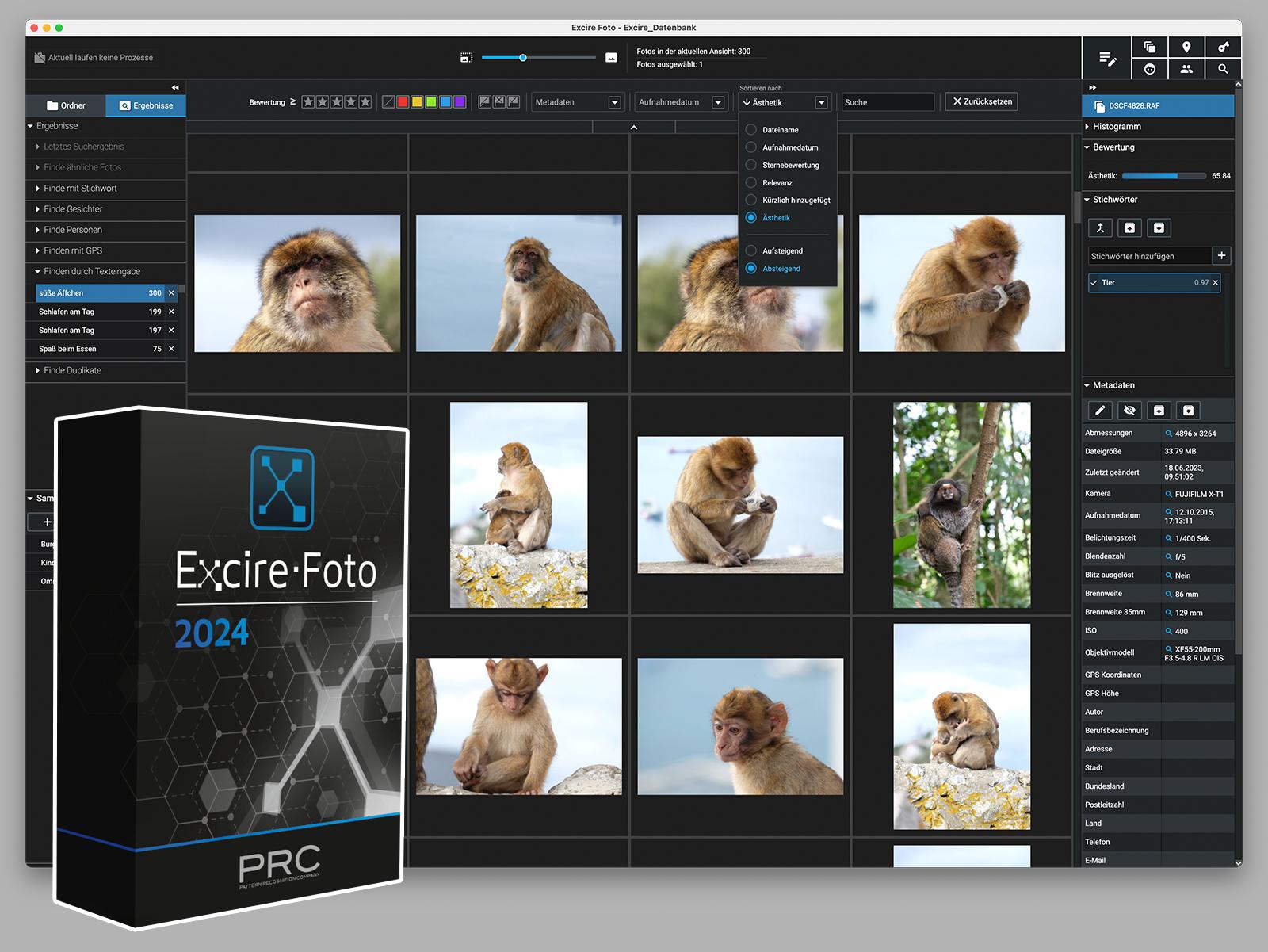Click the pencil edit metadata icon
The height and width of the screenshot is (952, 1268).
tap(1100, 410)
